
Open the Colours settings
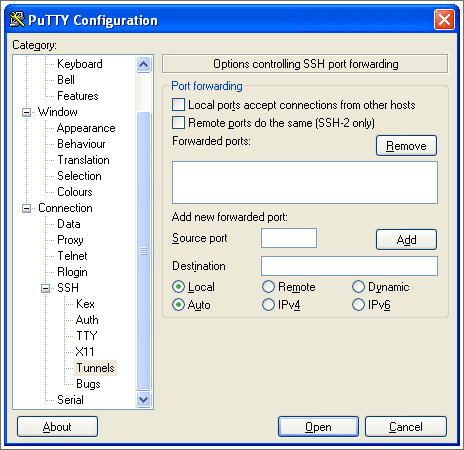coord(75,192)
